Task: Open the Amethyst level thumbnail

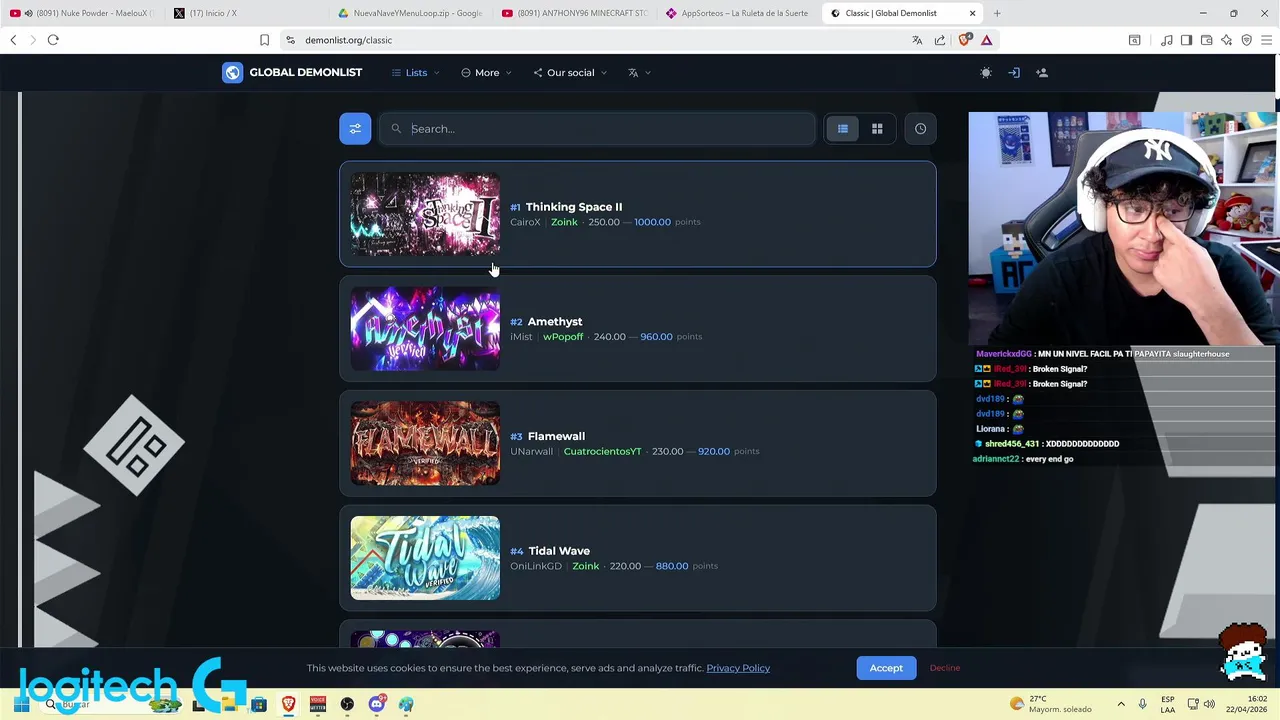Action: click(425, 329)
